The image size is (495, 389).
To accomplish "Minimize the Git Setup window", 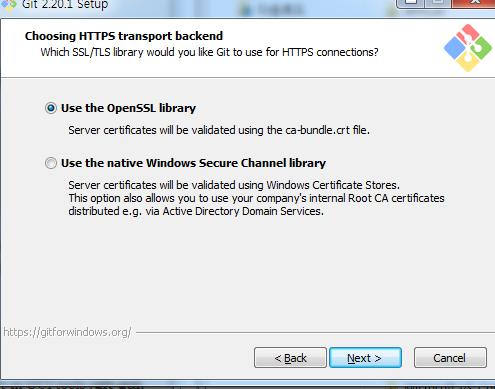I will click(x=411, y=3).
